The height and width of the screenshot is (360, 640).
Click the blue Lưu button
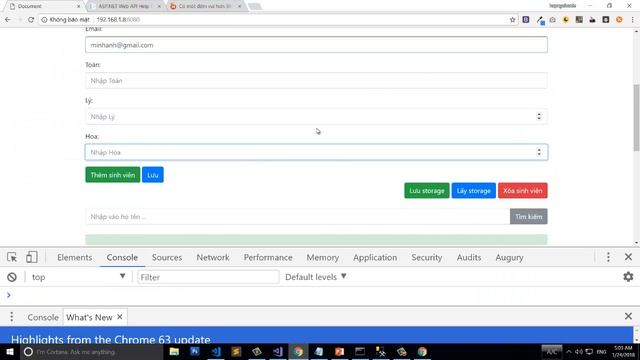click(x=153, y=175)
